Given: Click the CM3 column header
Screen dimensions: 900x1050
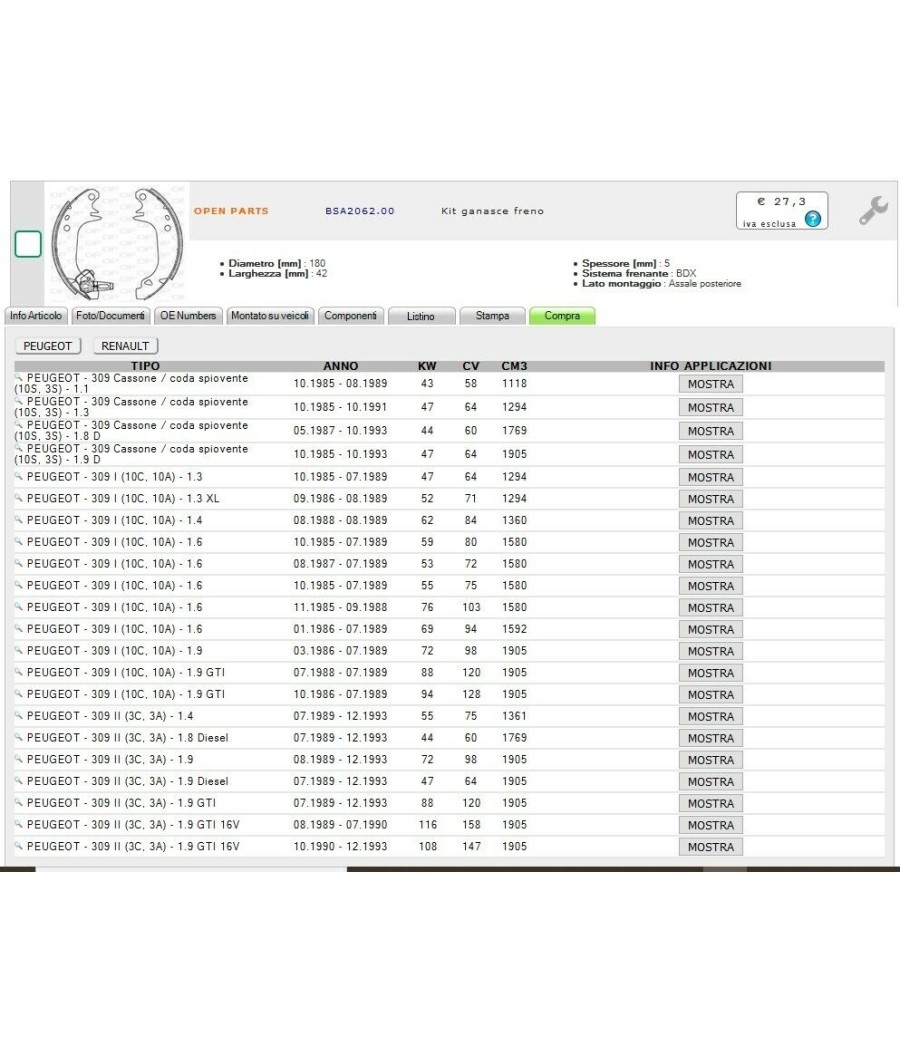Looking at the screenshot, I should click(514, 366).
